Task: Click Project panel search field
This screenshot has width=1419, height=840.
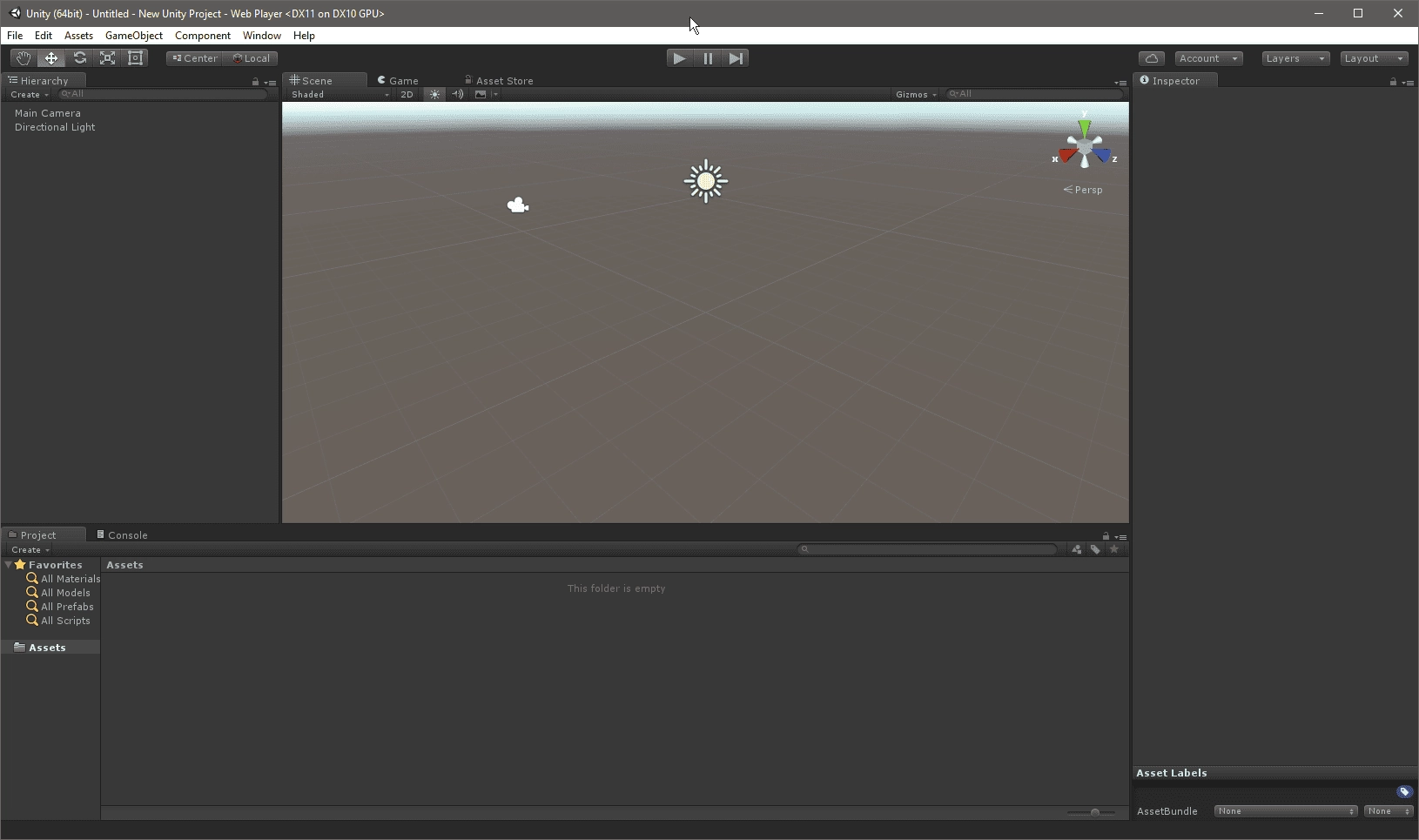Action: point(928,549)
